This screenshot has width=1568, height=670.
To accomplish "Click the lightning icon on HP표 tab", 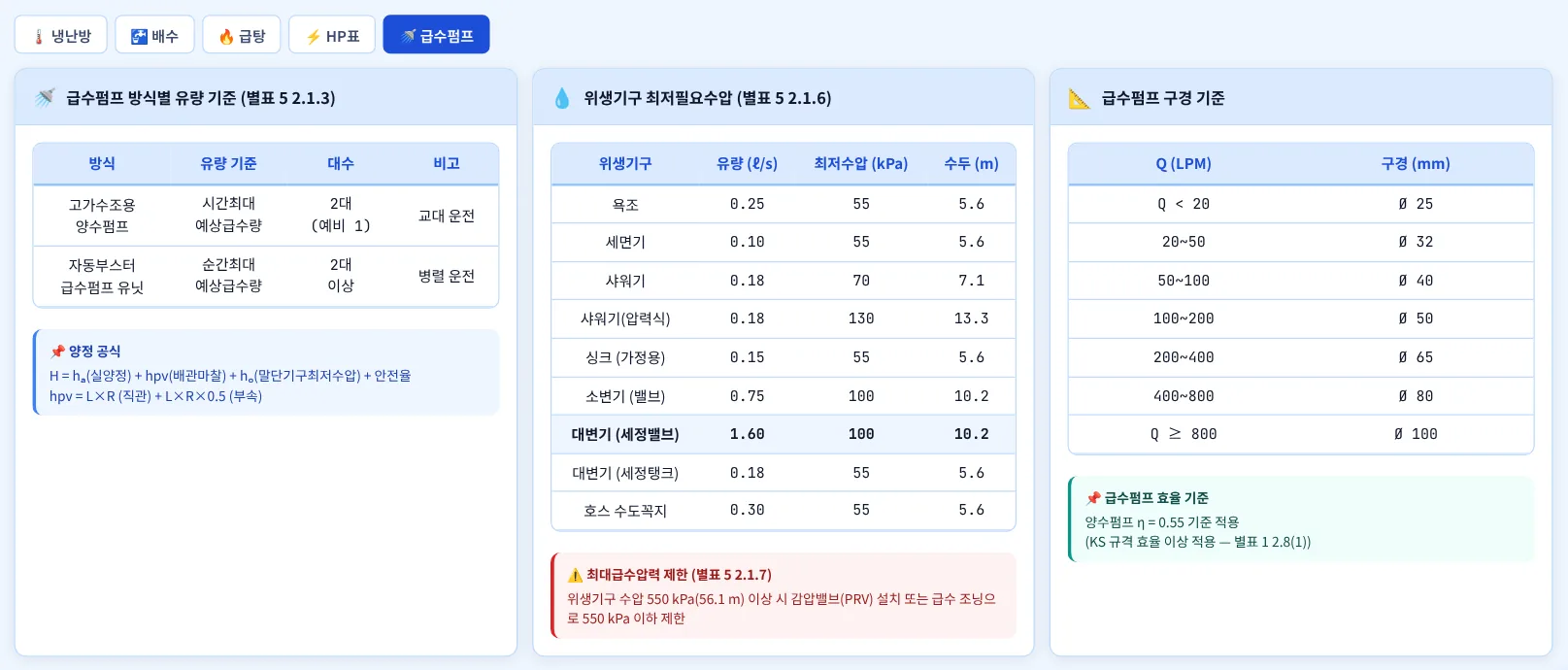I will 314,37.
